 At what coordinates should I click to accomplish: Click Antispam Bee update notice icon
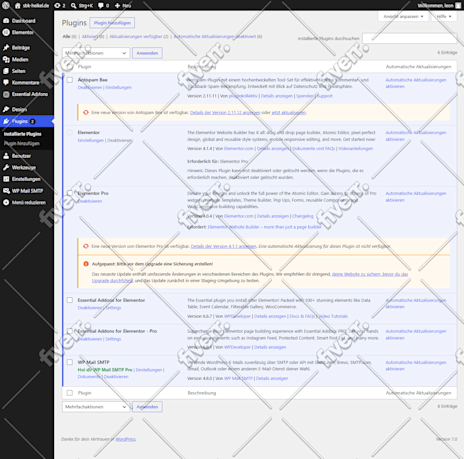(86, 112)
